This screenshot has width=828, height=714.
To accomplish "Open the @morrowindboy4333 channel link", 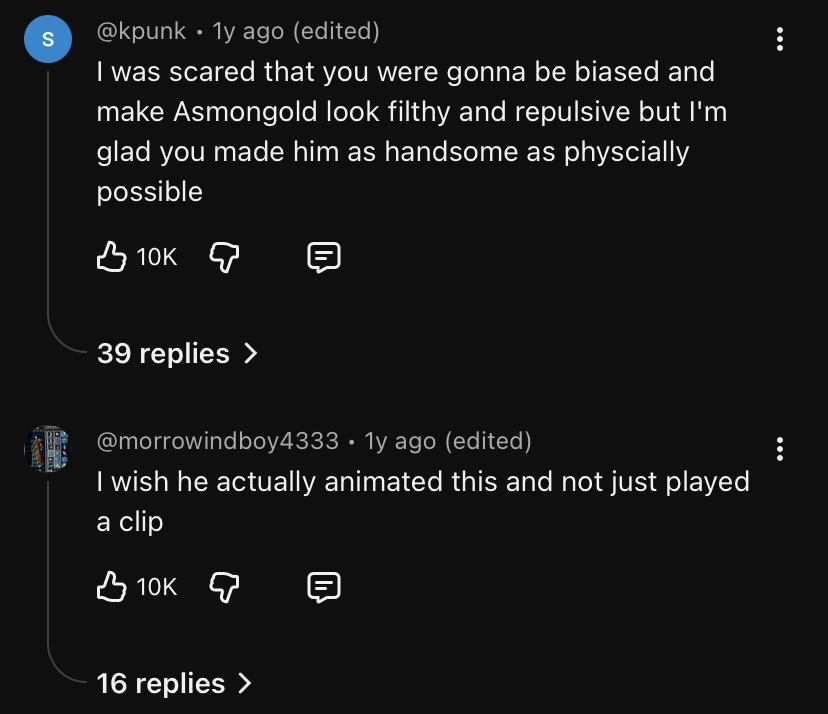I will (x=218, y=441).
